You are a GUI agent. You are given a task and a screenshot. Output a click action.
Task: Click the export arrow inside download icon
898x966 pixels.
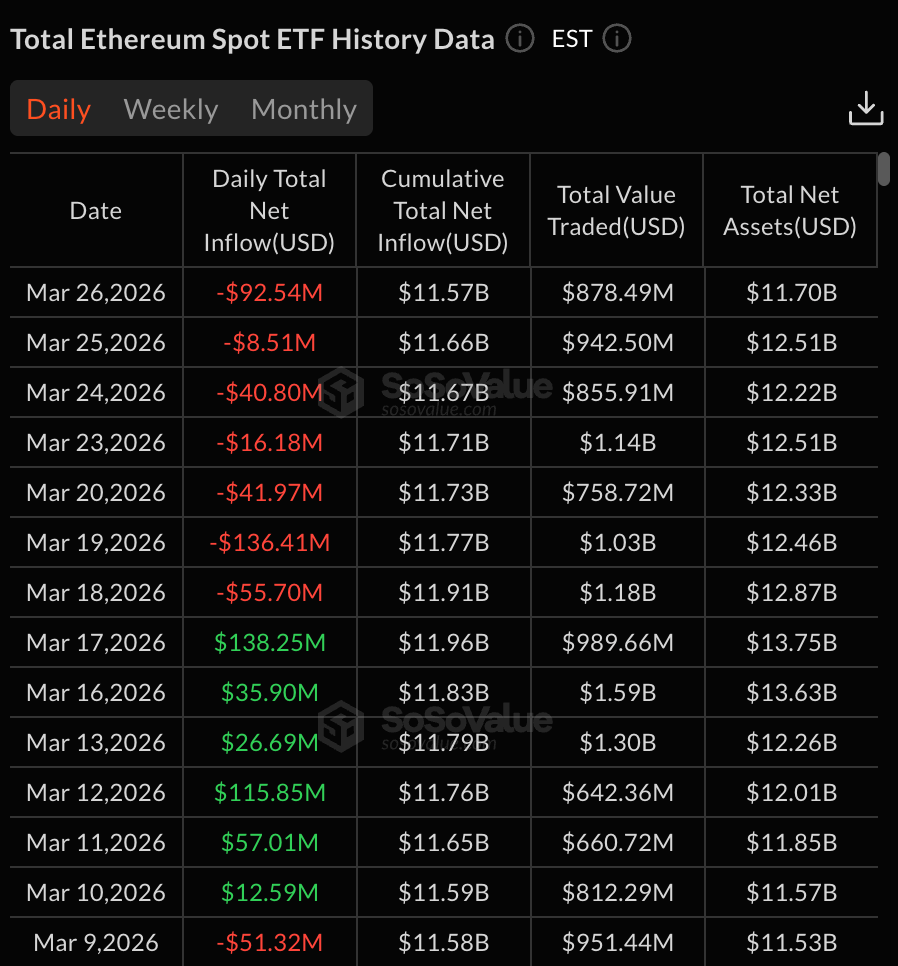(x=866, y=105)
